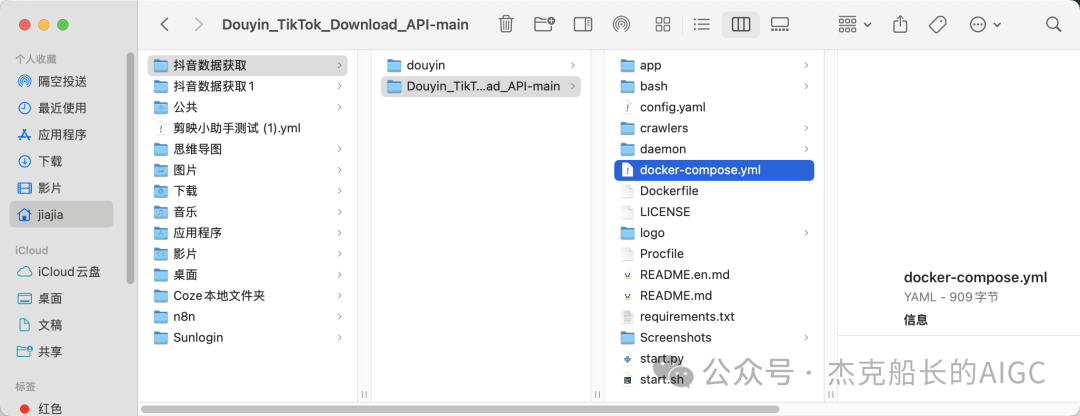
Task: Expand chevron of bash folder
Action: (806, 86)
